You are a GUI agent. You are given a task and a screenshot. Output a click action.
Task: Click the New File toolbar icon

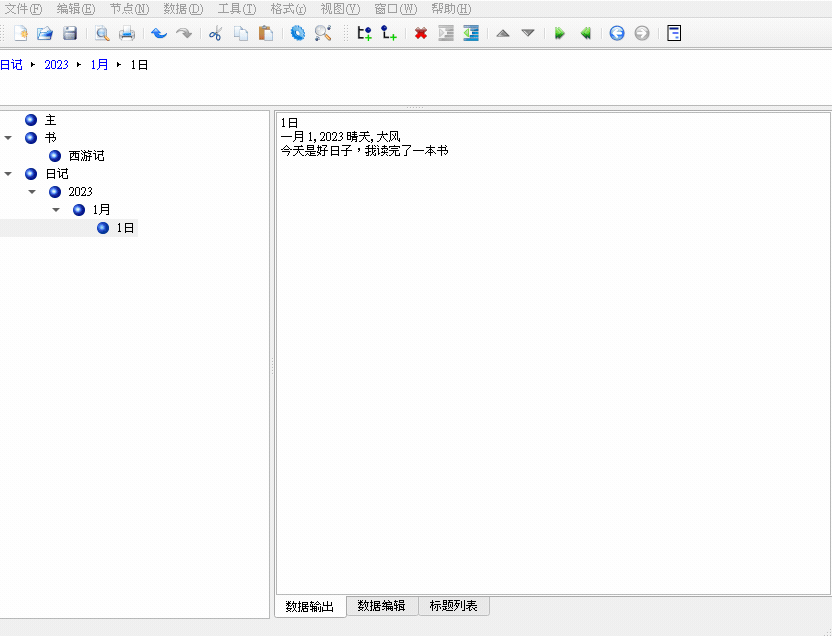[x=20, y=33]
